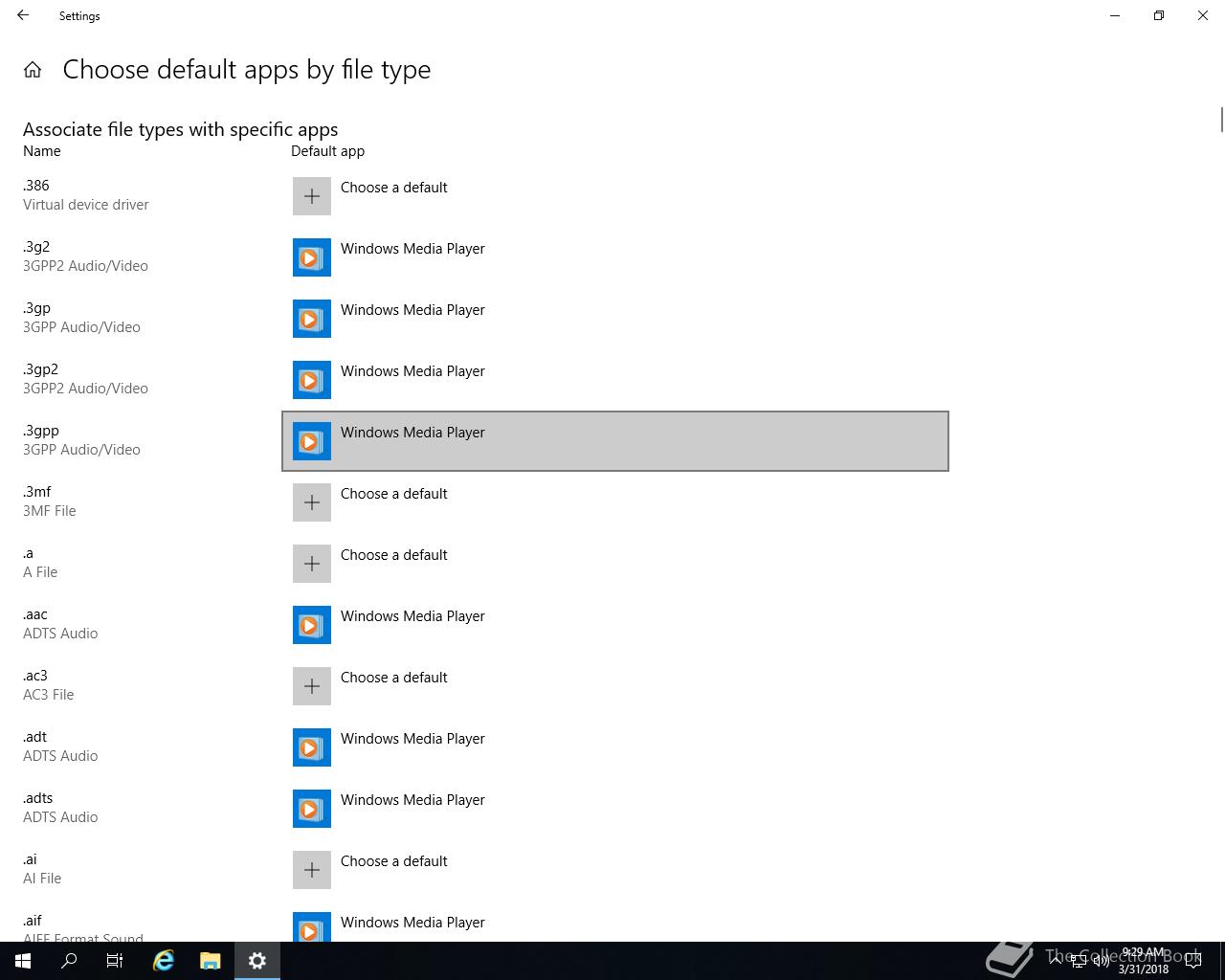Change Windows Media Player default for .3gpp
This screenshot has height=980, width=1225.
click(412, 433)
